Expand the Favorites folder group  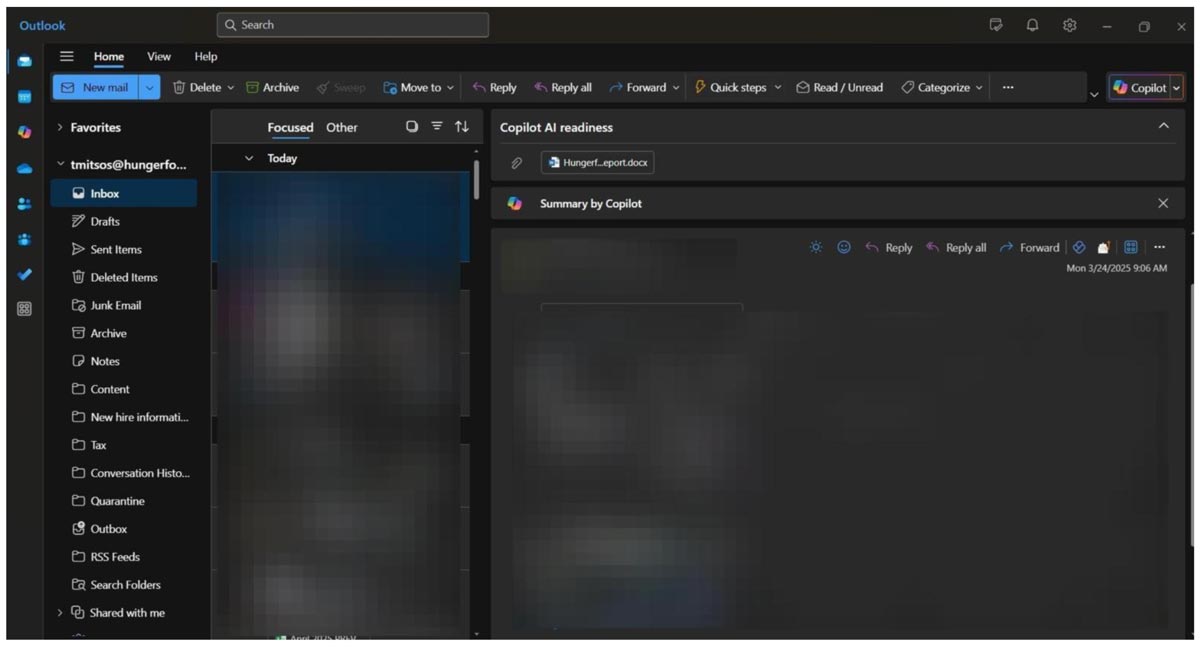click(60, 128)
